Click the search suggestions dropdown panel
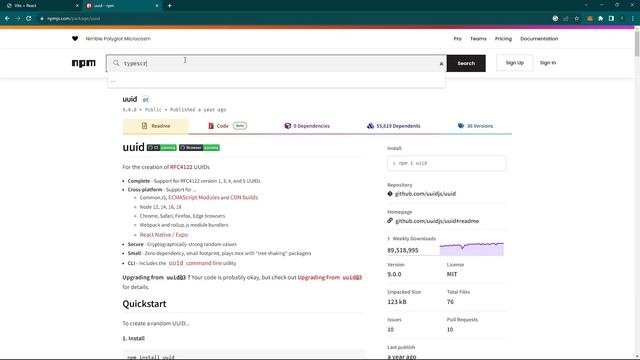This screenshot has height=360, width=640. click(x=276, y=80)
